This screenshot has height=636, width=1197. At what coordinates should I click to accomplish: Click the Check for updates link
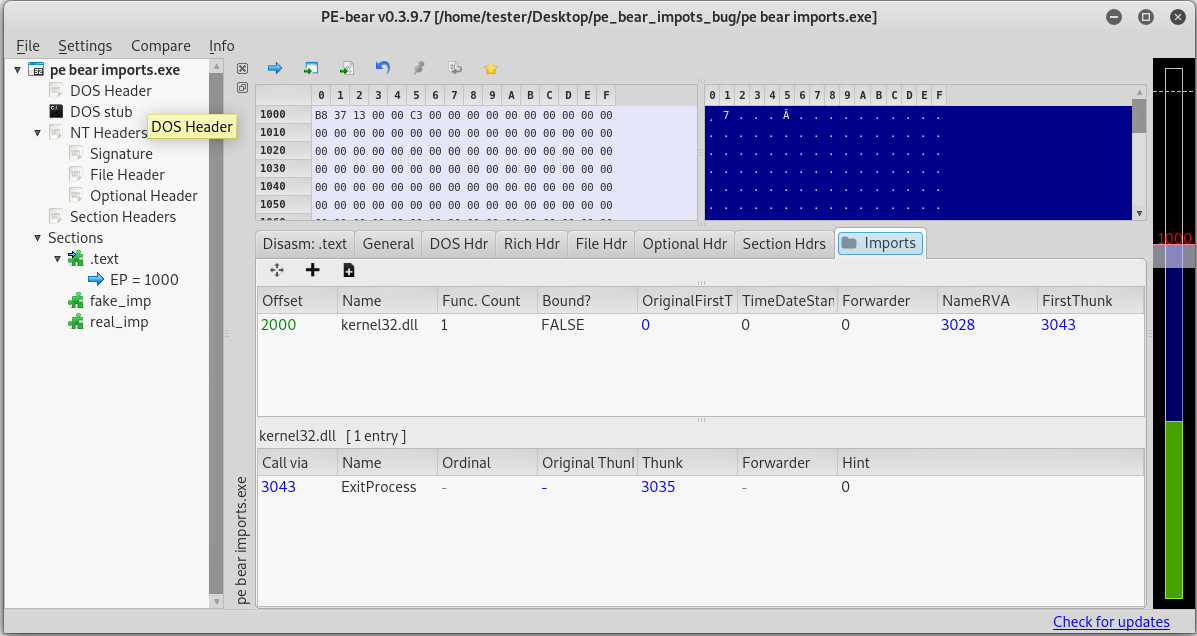pyautogui.click(x=1111, y=622)
